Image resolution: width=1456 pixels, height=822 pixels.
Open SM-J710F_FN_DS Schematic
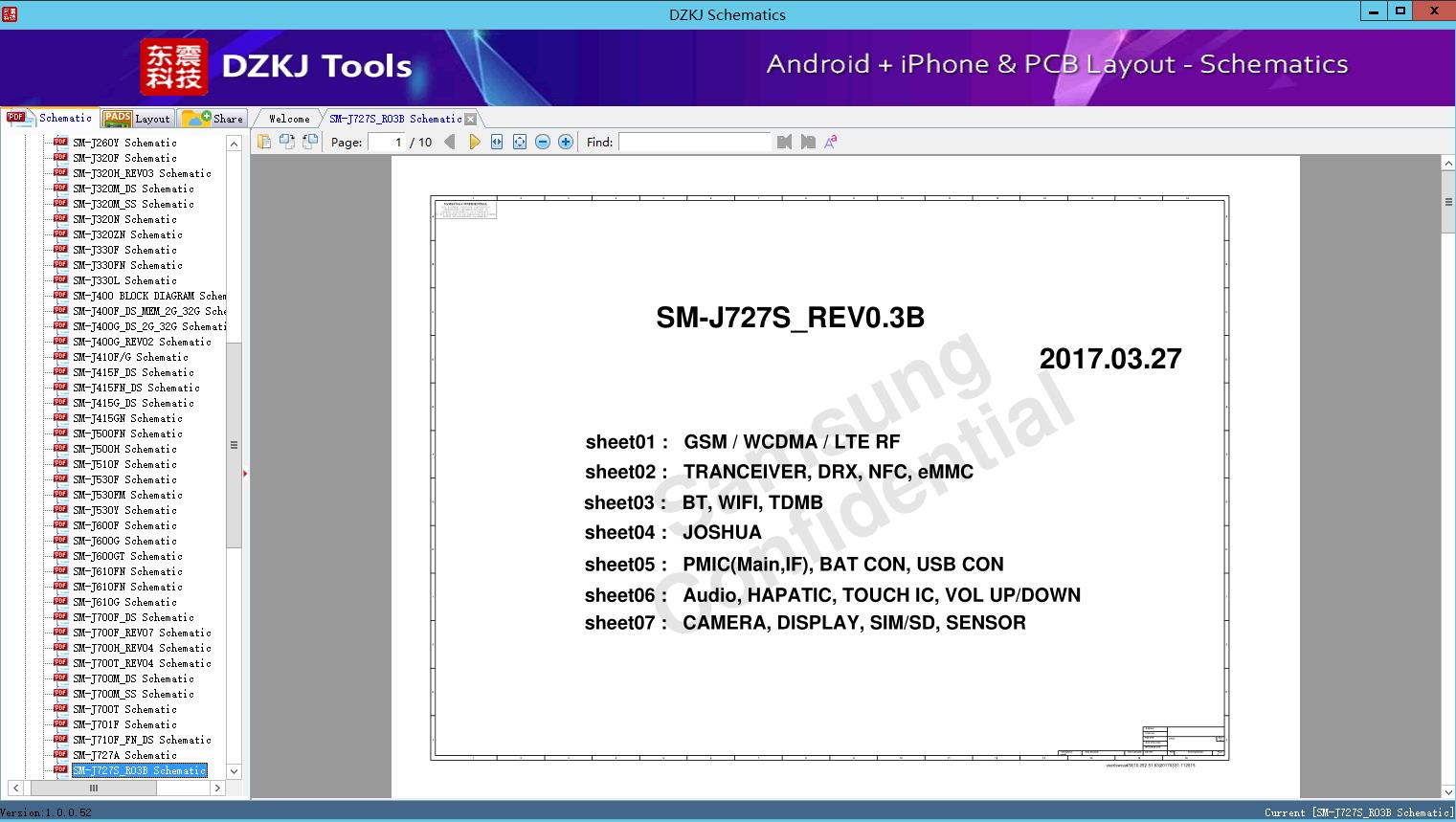(x=142, y=740)
